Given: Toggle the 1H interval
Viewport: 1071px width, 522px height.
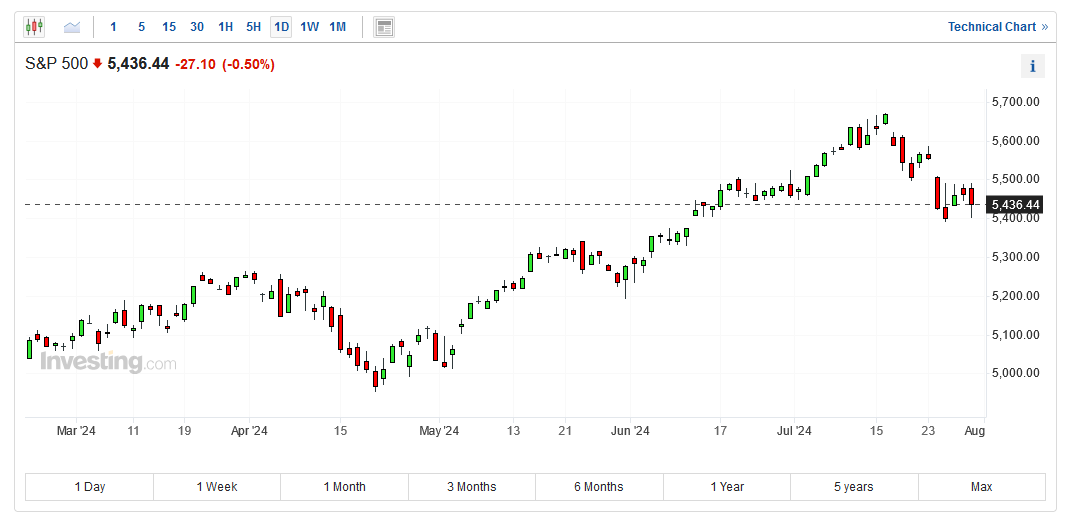Looking at the screenshot, I should click(225, 27).
